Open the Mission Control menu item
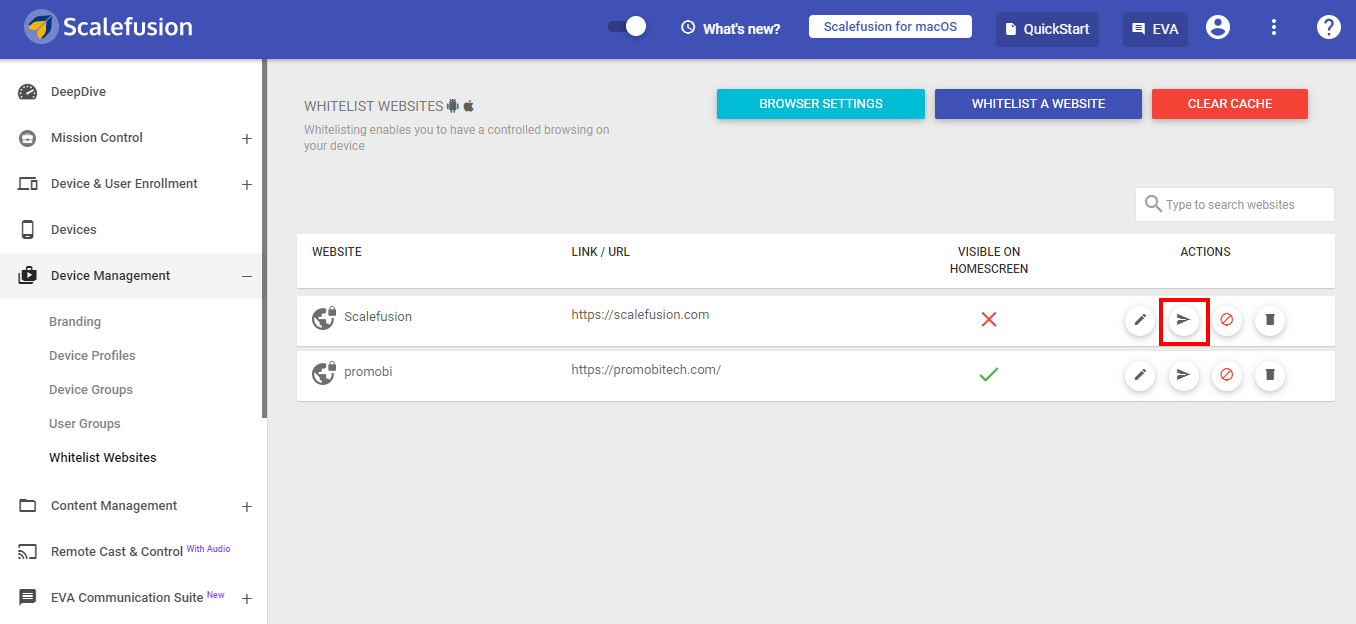The height and width of the screenshot is (624, 1356). 97,138
